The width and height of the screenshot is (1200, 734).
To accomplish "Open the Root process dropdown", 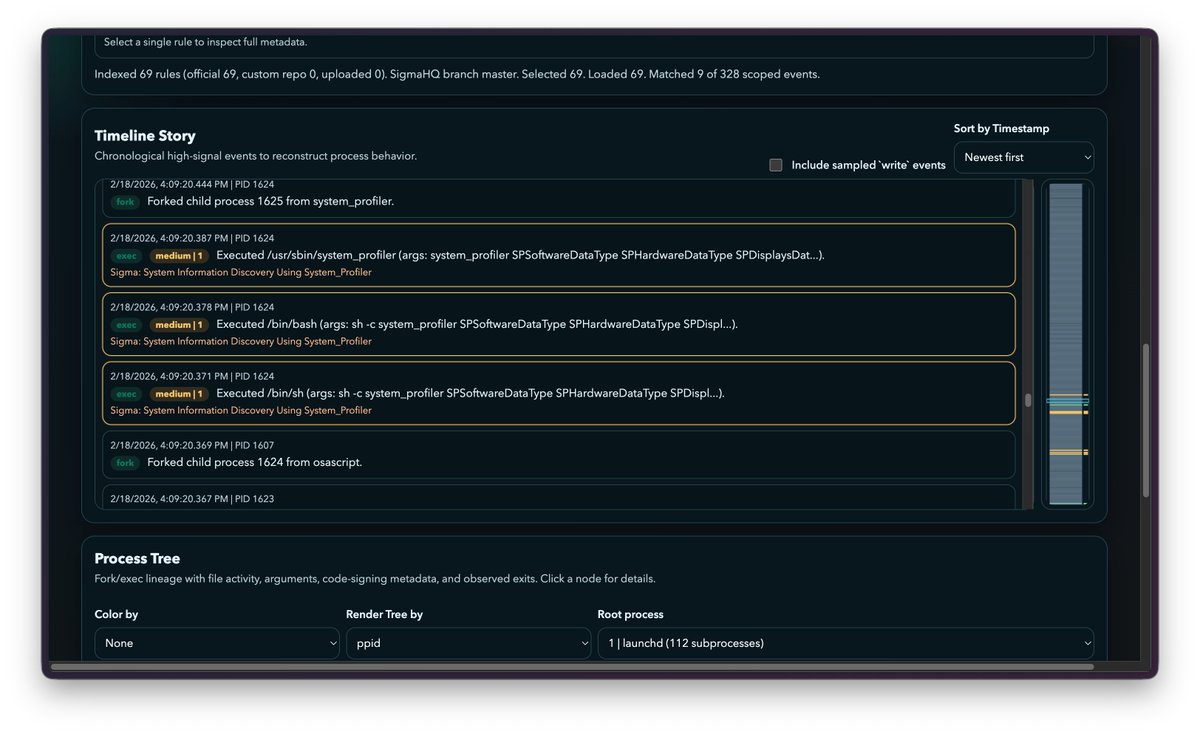I will tap(845, 643).
